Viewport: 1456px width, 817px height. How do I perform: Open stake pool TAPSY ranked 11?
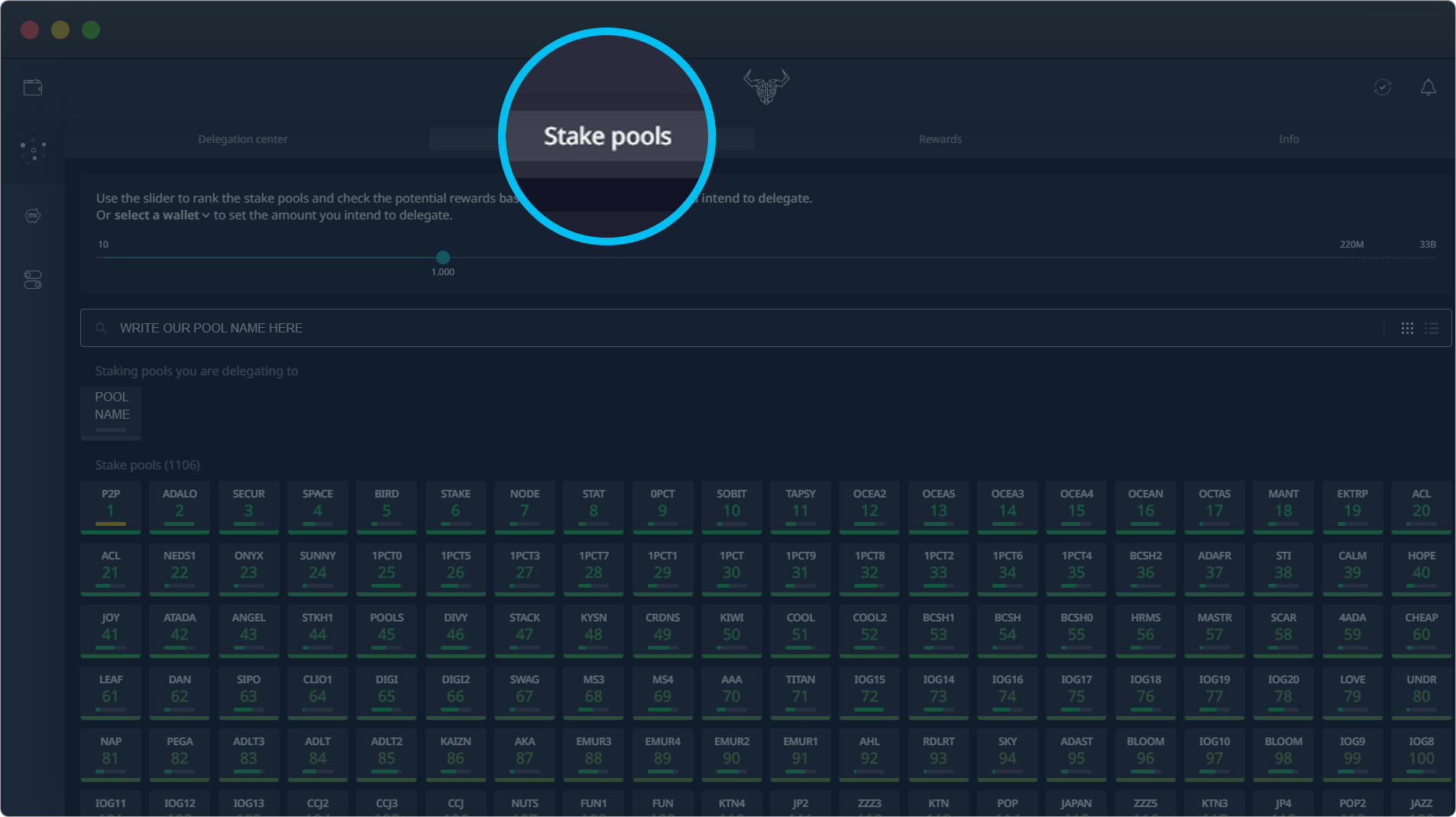click(801, 507)
